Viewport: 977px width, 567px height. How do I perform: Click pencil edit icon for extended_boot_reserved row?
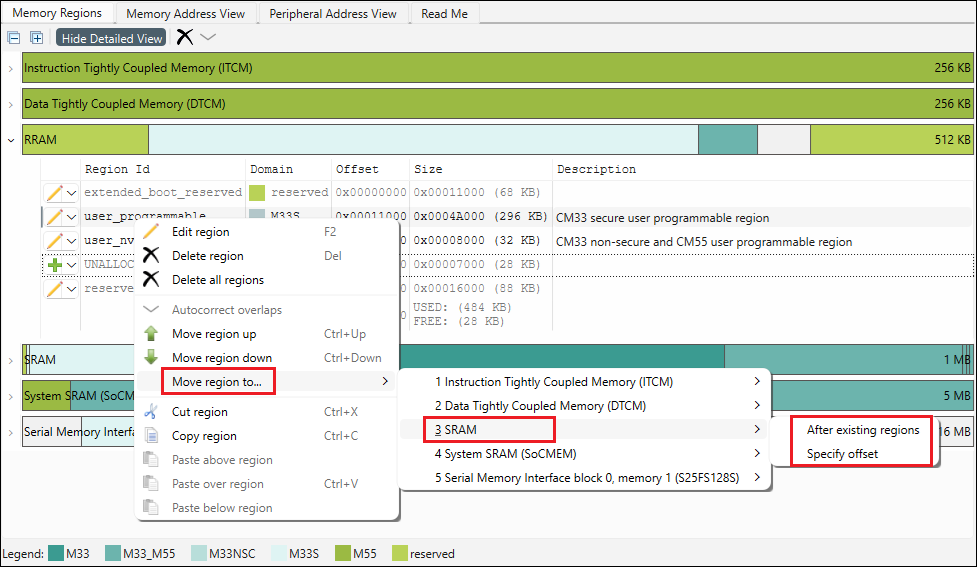click(55, 192)
